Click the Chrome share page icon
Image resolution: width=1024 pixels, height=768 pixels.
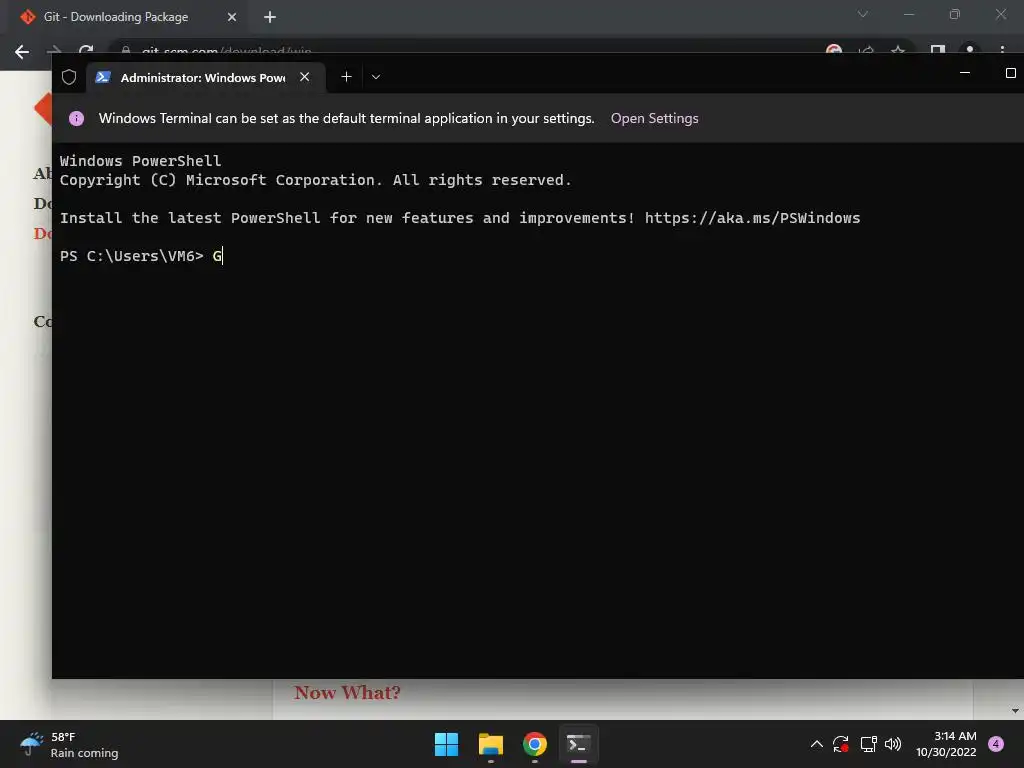click(x=866, y=50)
